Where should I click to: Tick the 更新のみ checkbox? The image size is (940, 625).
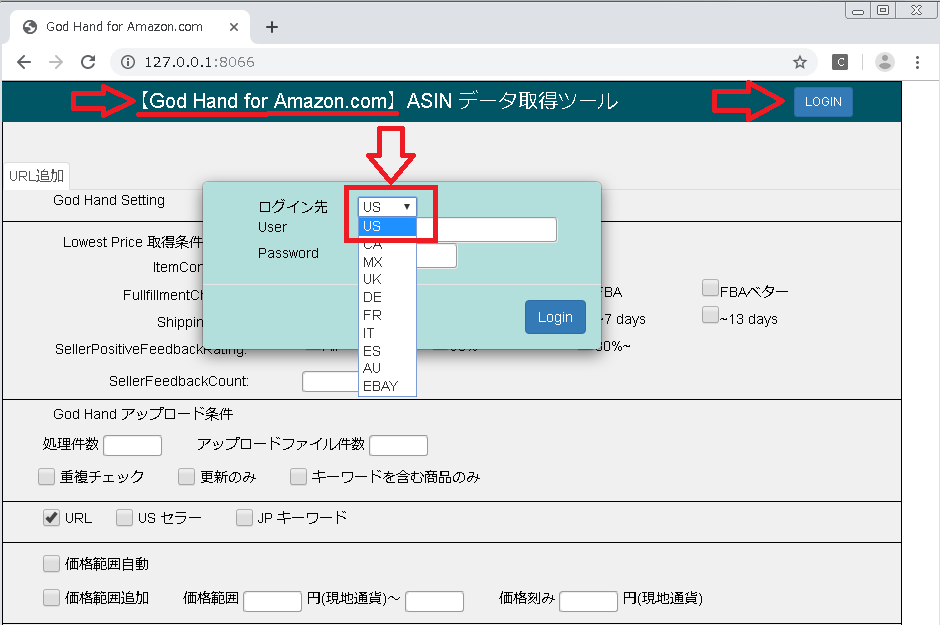186,476
